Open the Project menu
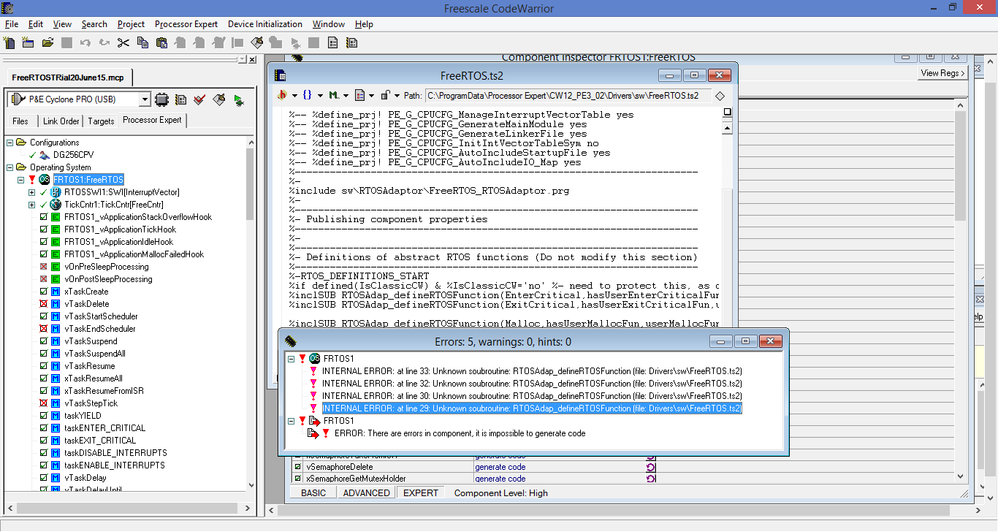The width and height of the screenshot is (998, 532). pyautogui.click(x=131, y=24)
